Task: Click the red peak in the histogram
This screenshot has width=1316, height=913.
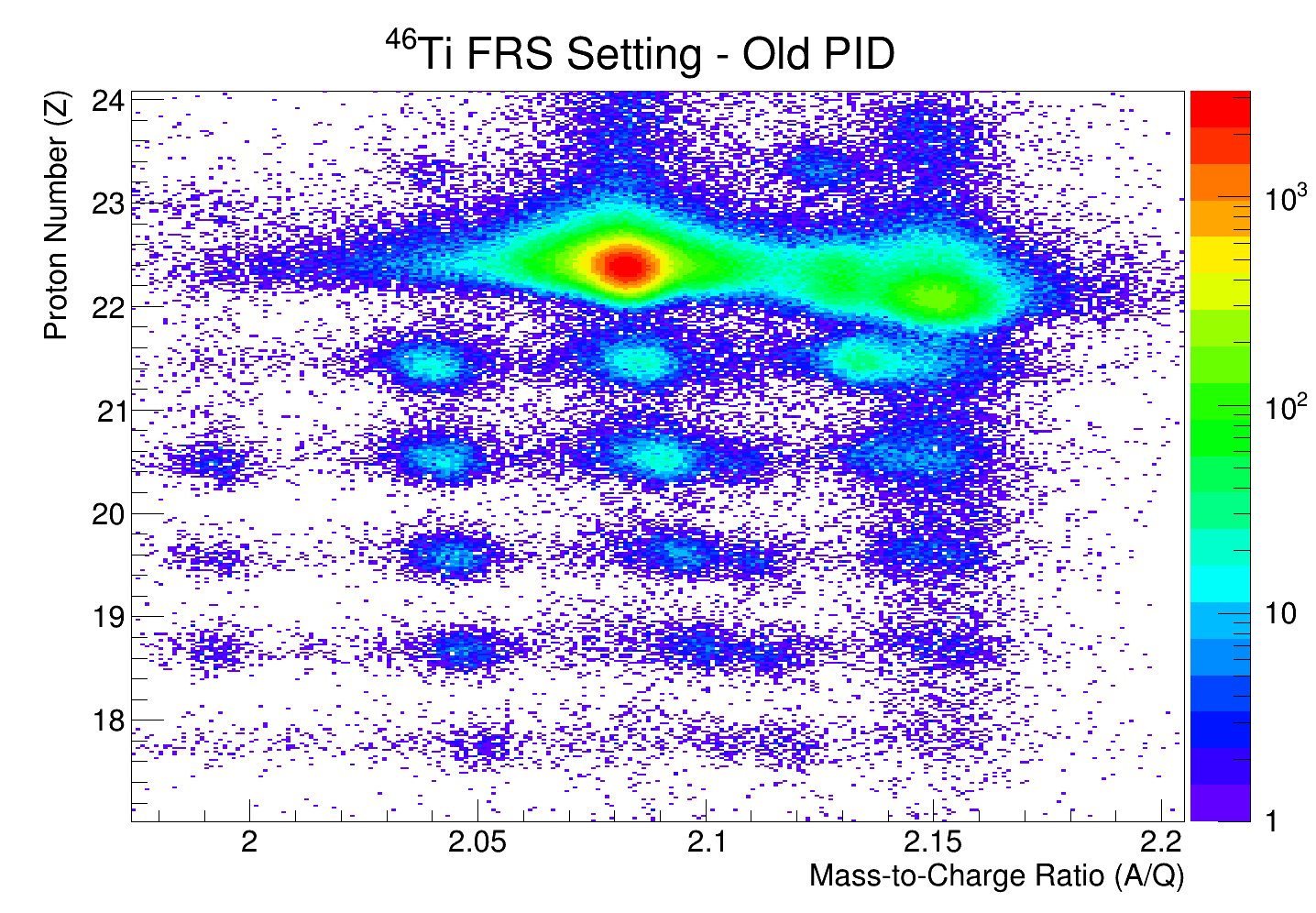Action: pyautogui.click(x=625, y=266)
